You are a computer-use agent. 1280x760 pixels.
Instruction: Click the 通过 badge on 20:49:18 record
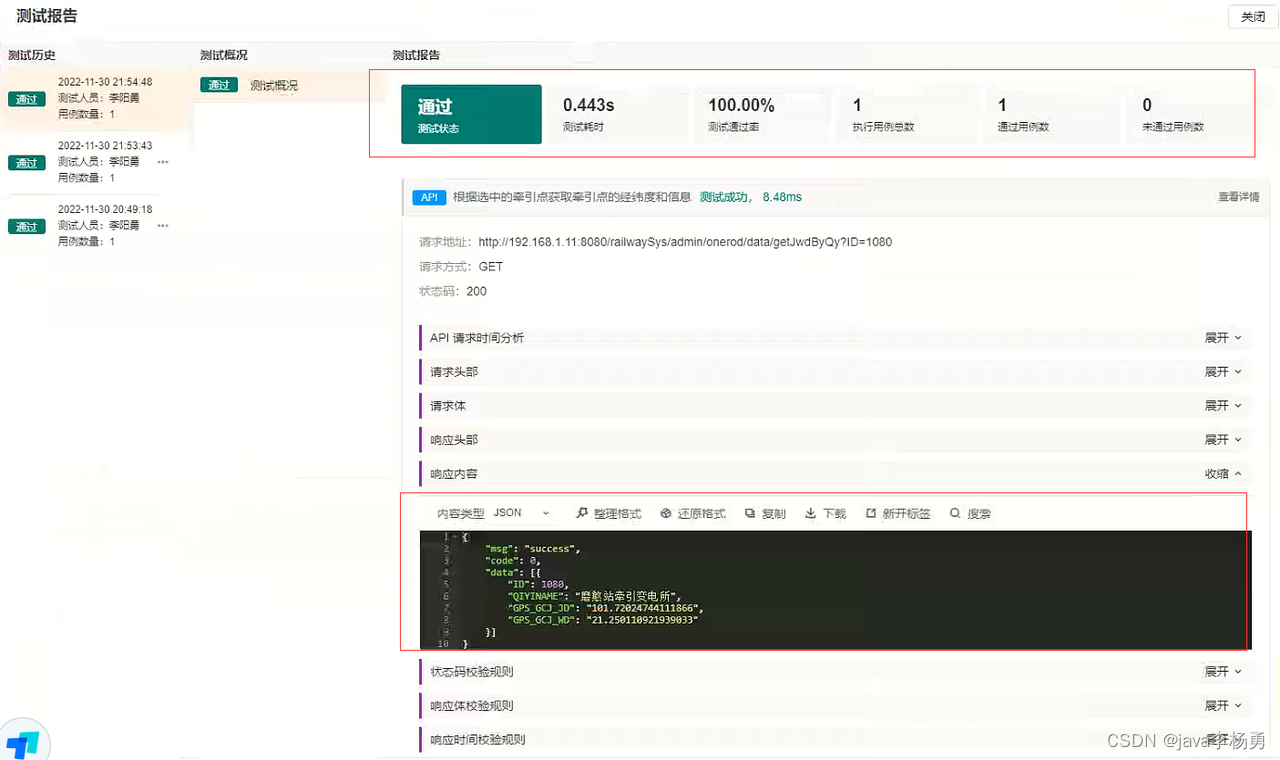[x=26, y=227]
